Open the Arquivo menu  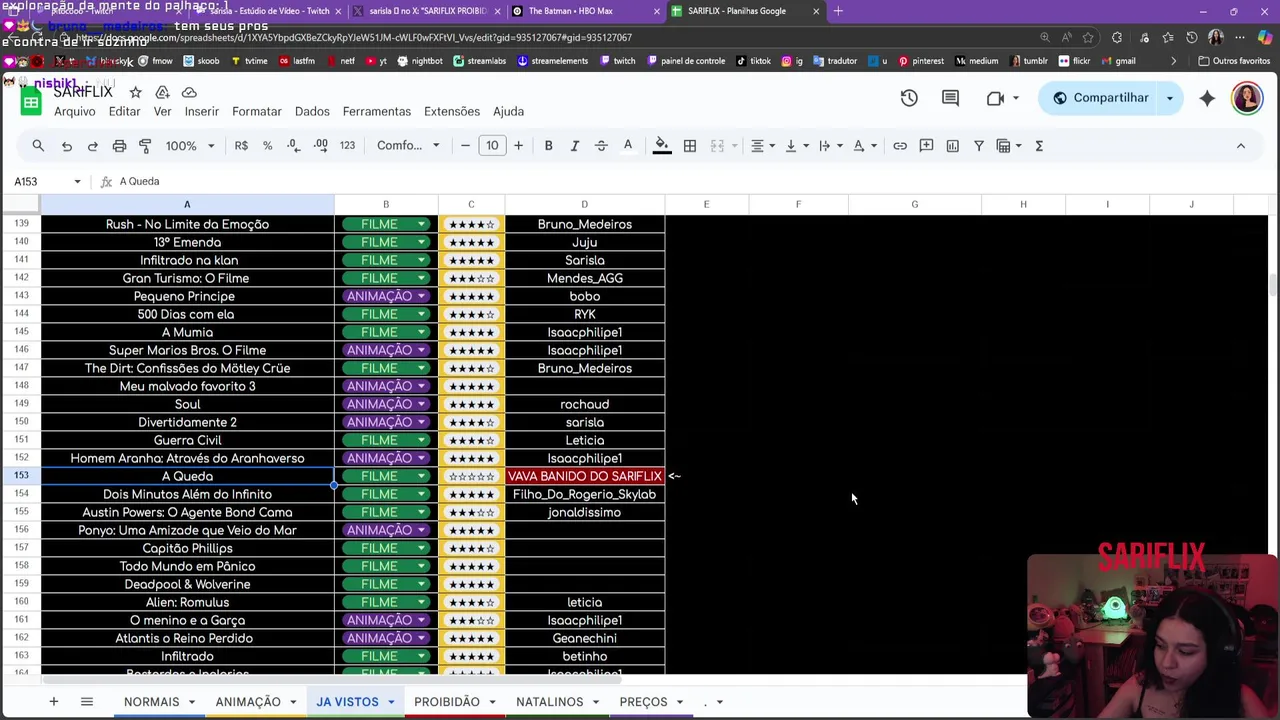pyautogui.click(x=75, y=111)
